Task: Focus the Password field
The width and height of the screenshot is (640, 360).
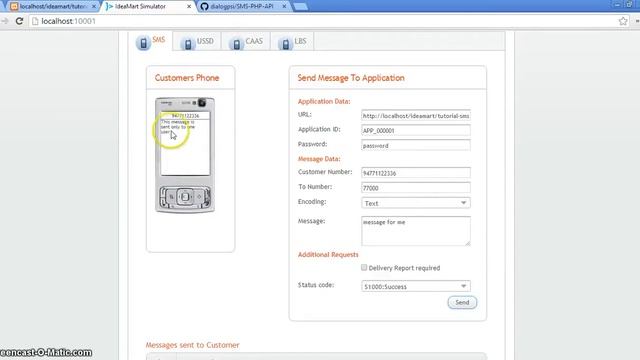Action: click(x=416, y=145)
